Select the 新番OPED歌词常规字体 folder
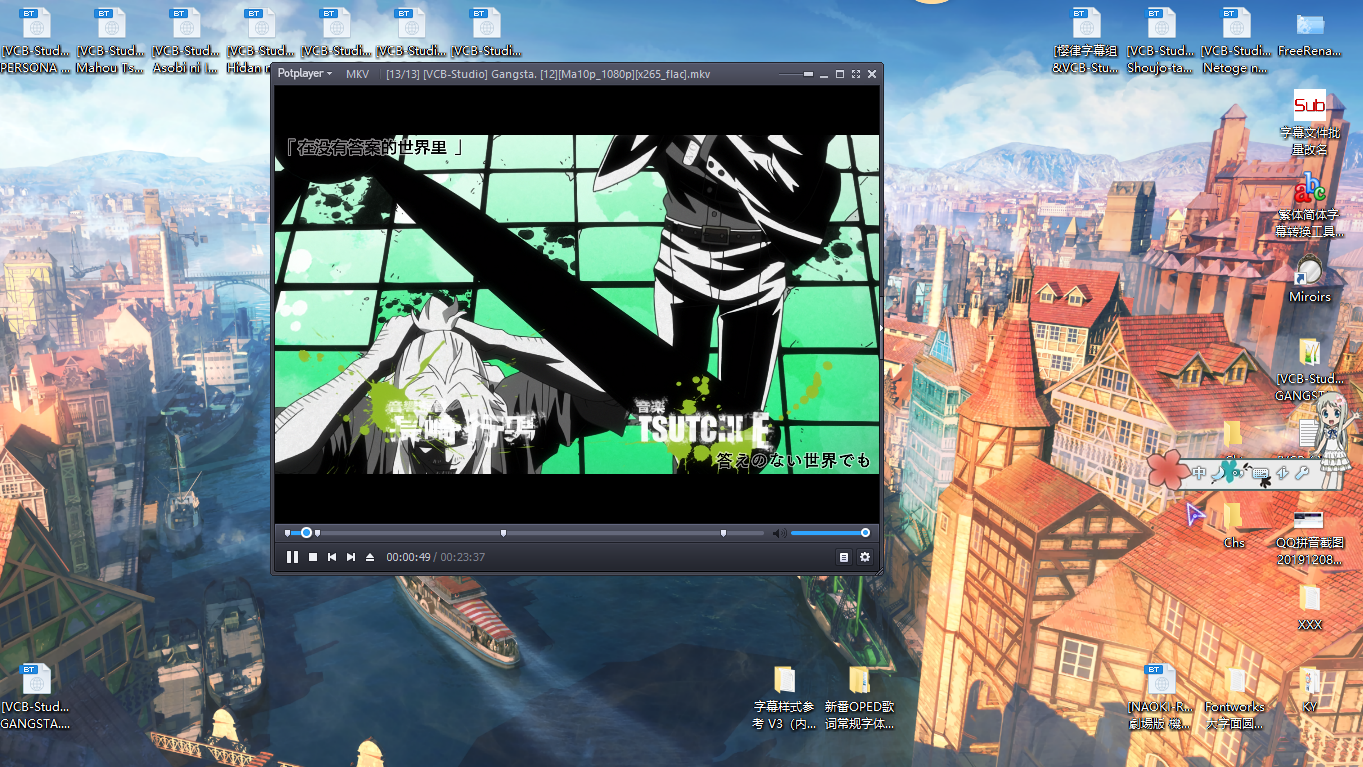1363x767 pixels. pos(859,697)
